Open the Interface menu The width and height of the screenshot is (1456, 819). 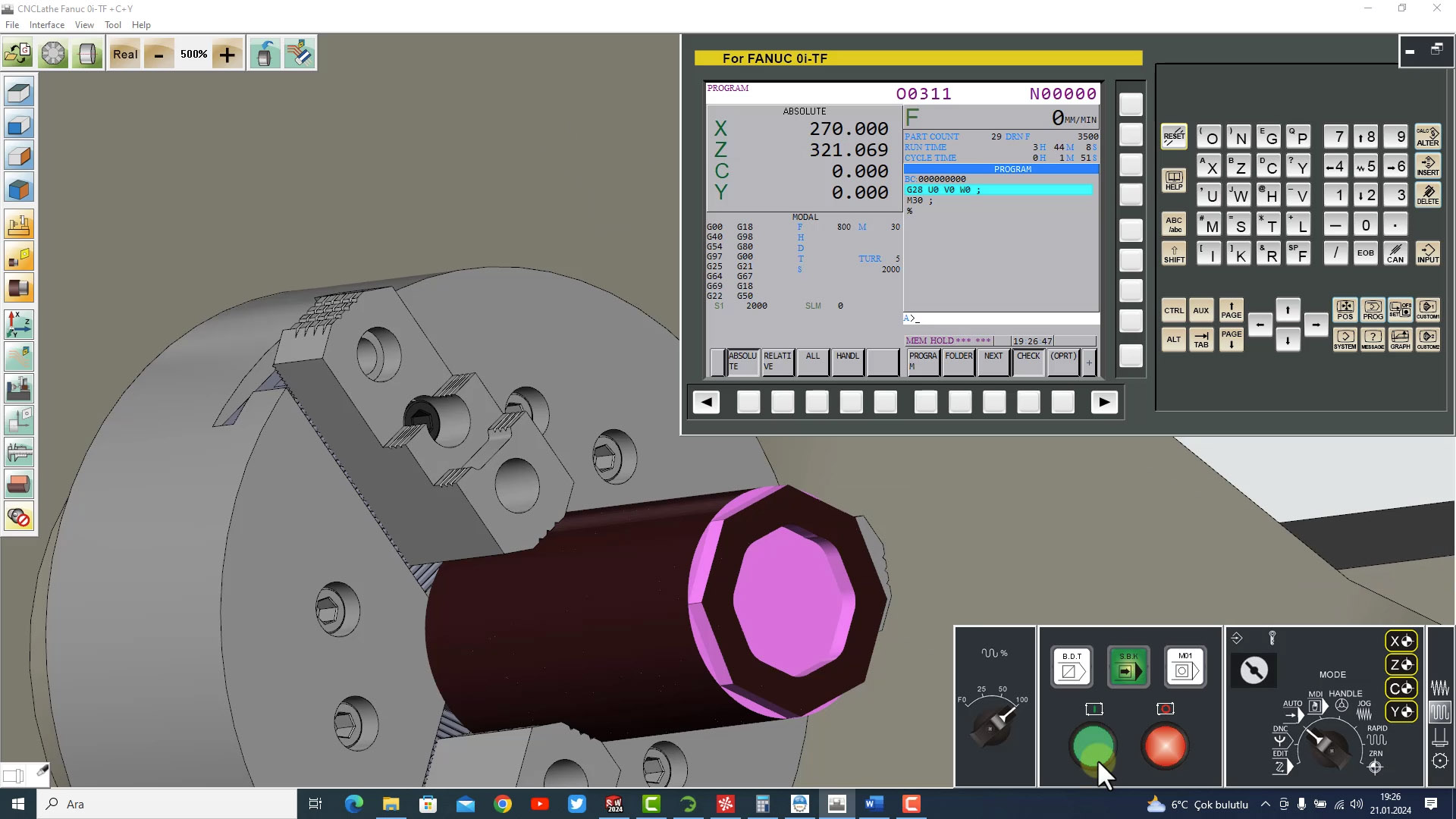coord(47,25)
